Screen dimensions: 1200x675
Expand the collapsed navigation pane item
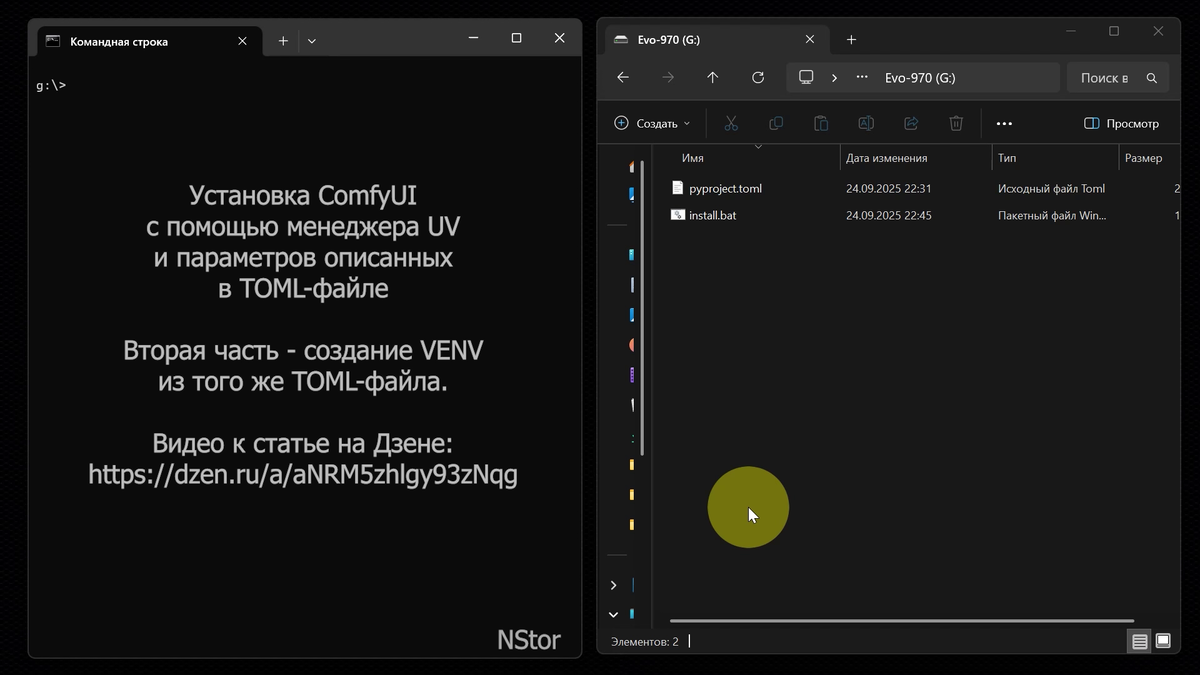click(614, 585)
